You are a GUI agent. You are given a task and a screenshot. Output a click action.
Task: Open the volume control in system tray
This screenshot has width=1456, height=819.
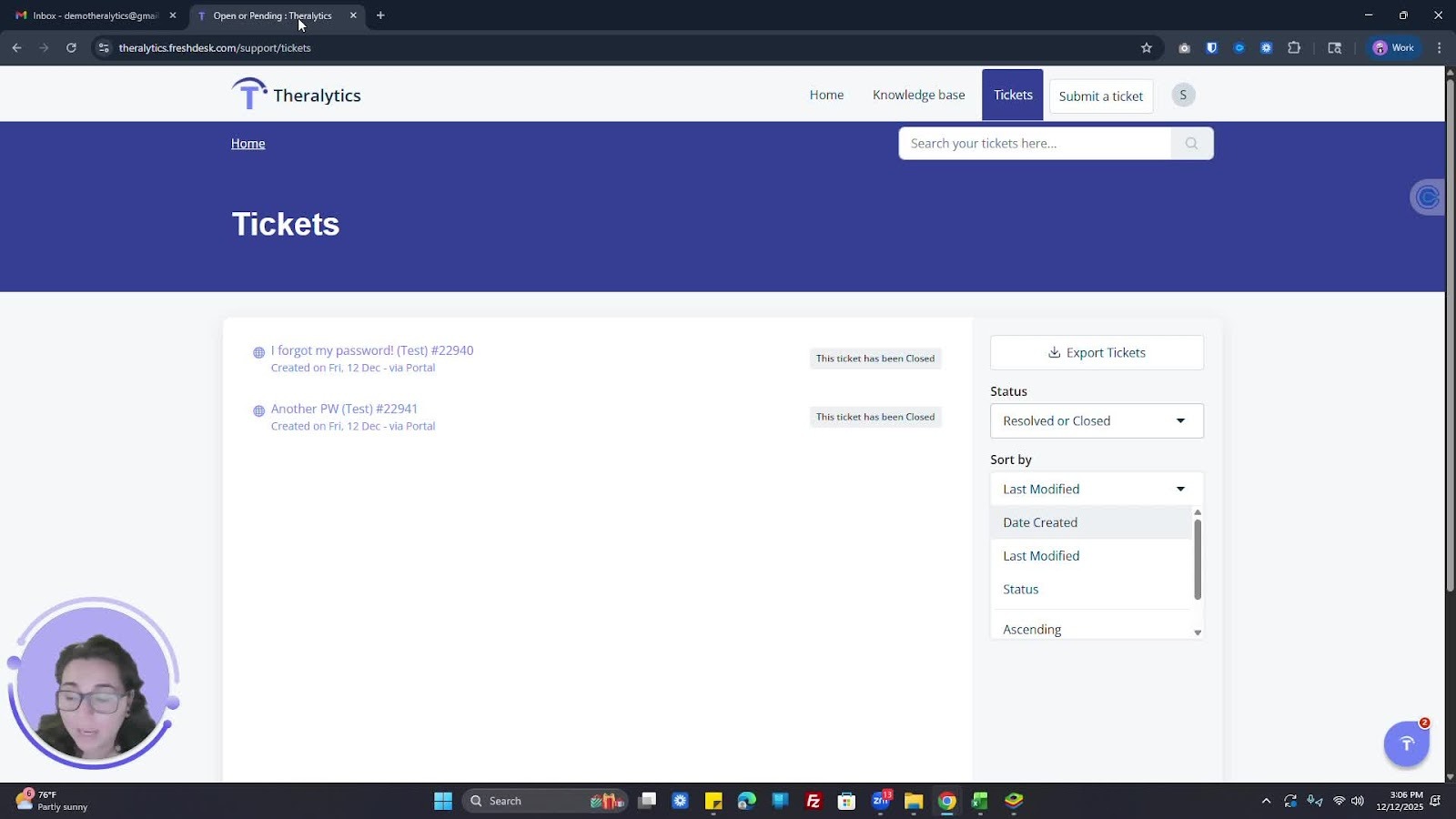(1358, 801)
